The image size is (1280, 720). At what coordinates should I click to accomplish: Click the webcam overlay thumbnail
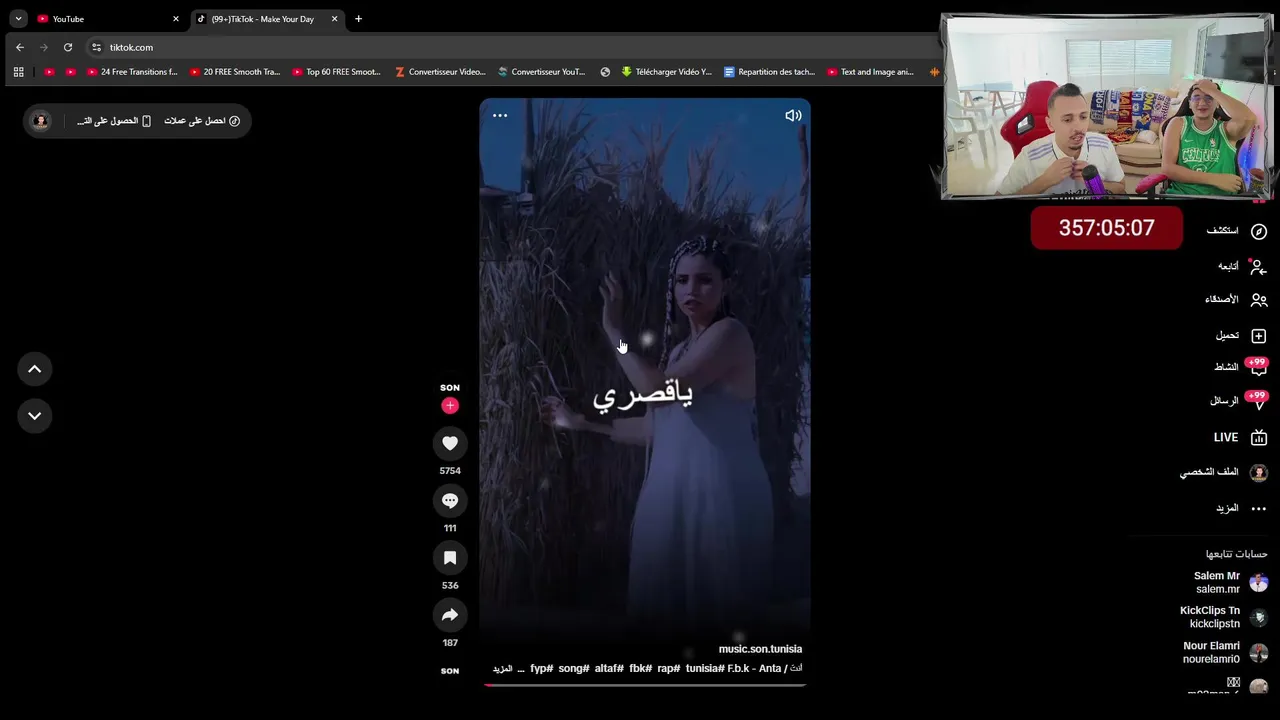point(1107,106)
